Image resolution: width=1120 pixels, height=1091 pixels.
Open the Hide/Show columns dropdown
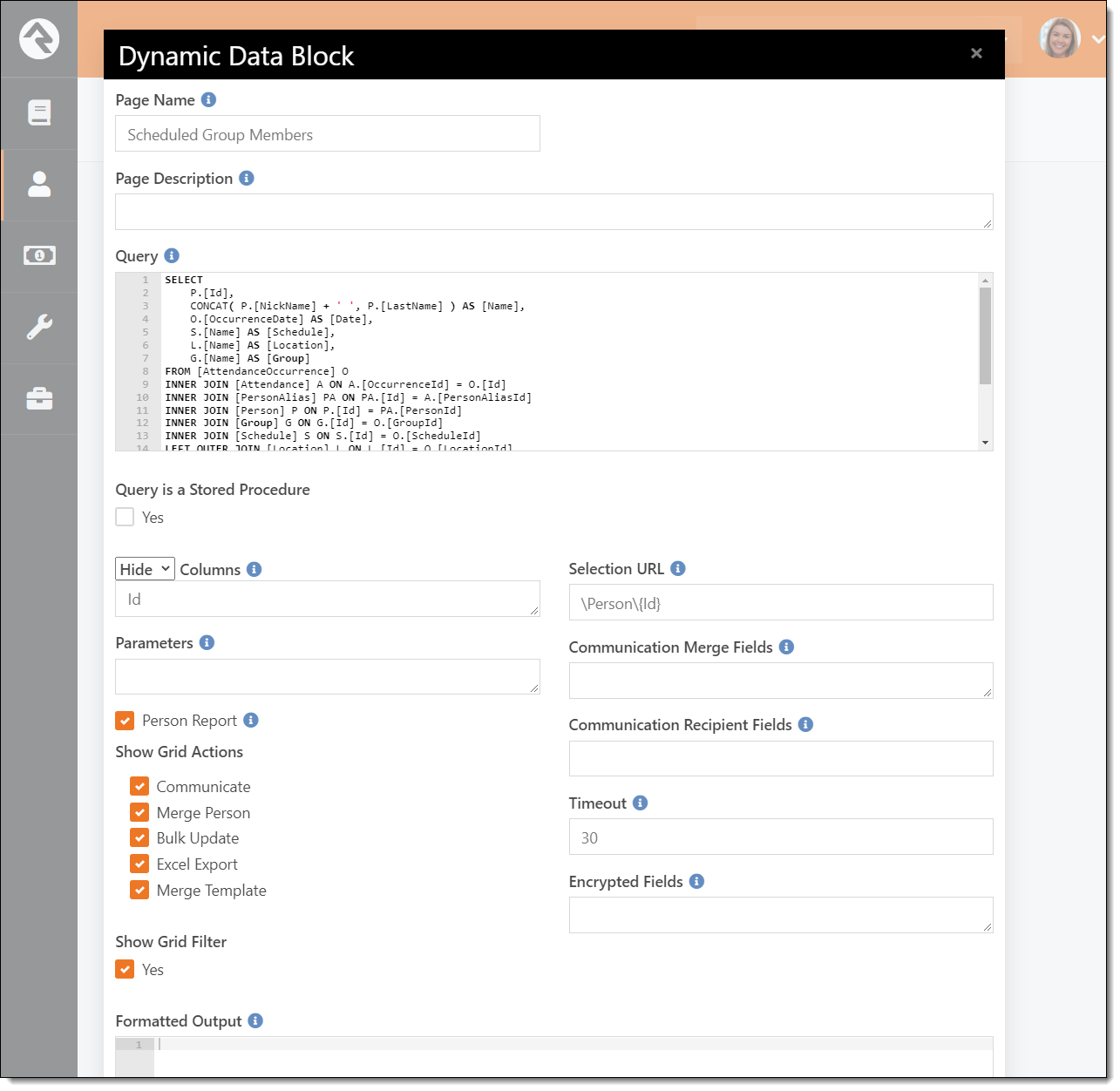pos(145,569)
